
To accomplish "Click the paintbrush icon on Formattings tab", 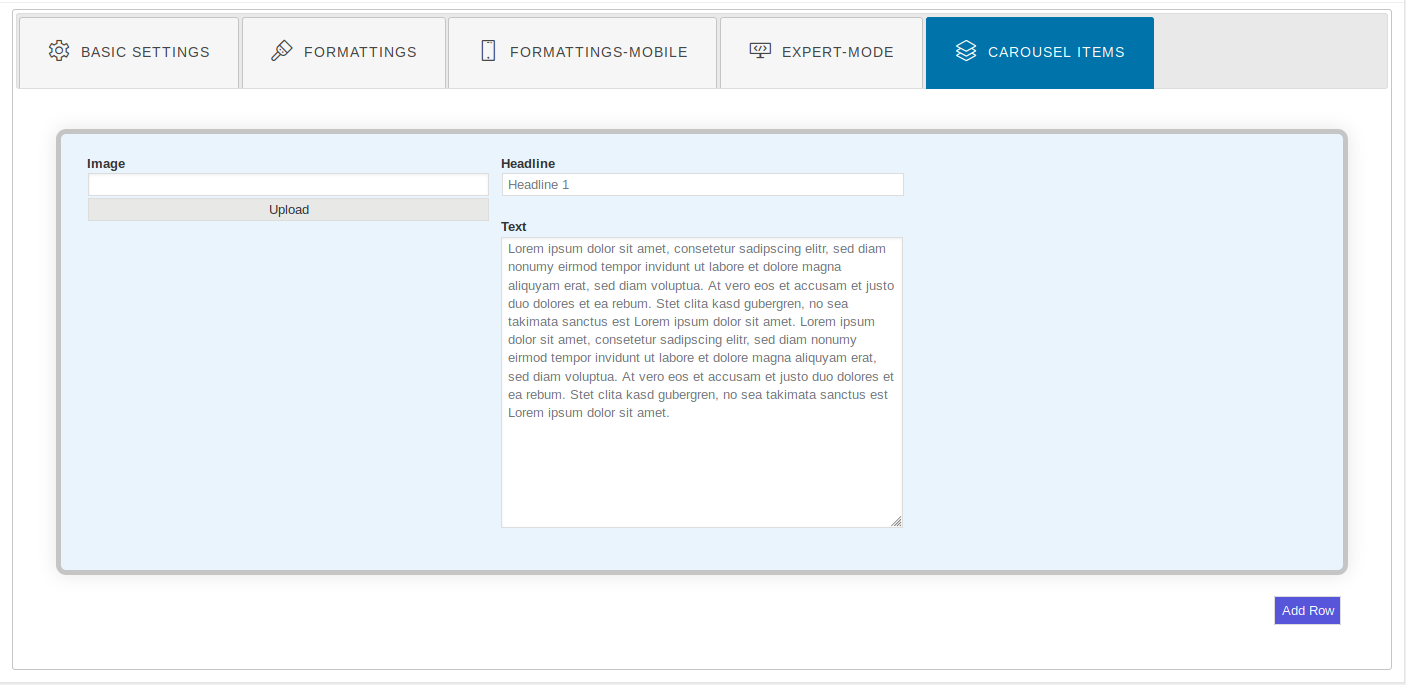I will point(282,51).
